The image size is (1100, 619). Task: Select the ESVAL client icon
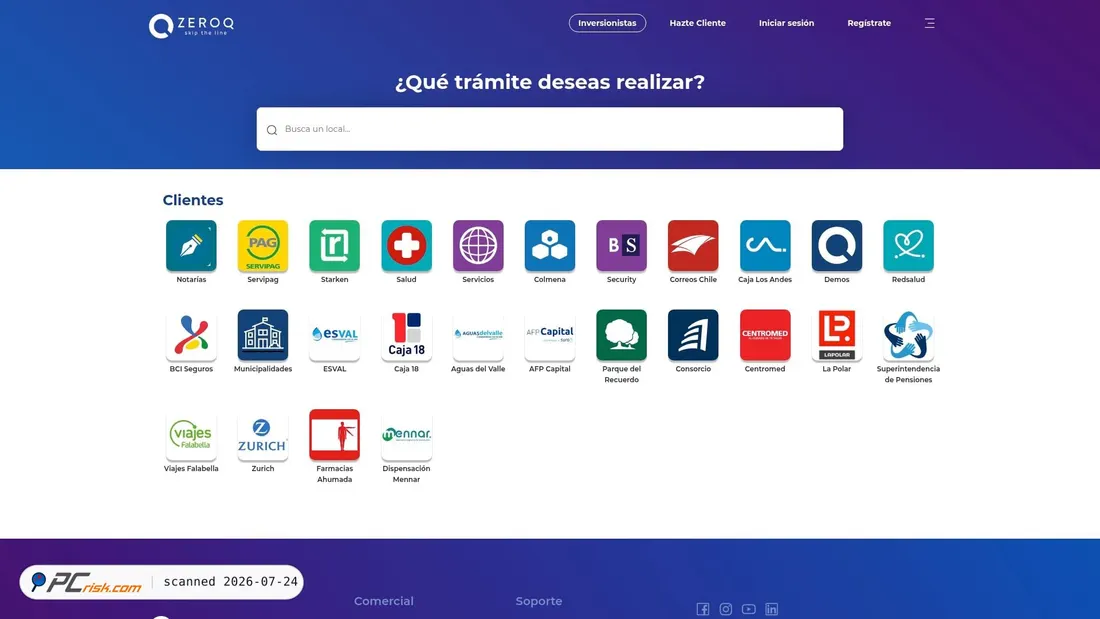335,335
